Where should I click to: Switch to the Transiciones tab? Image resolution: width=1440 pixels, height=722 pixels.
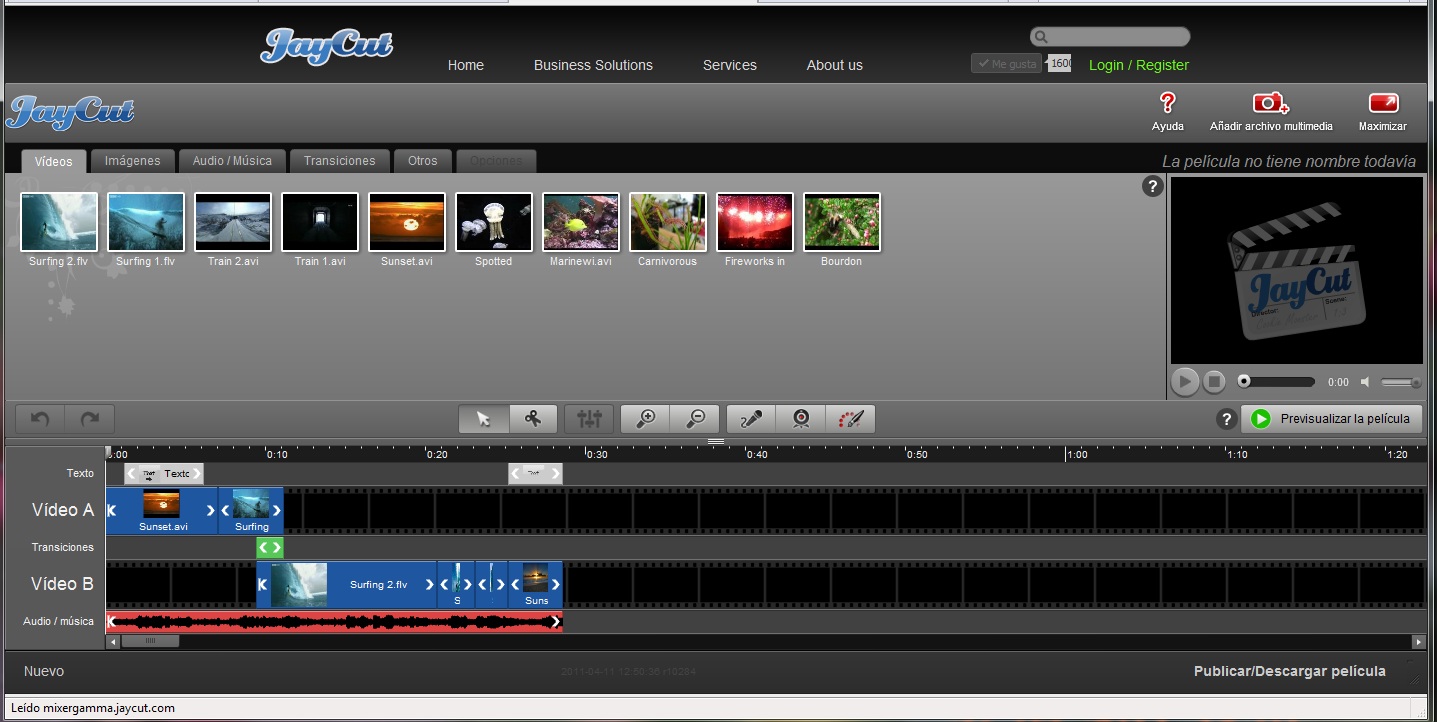click(339, 160)
